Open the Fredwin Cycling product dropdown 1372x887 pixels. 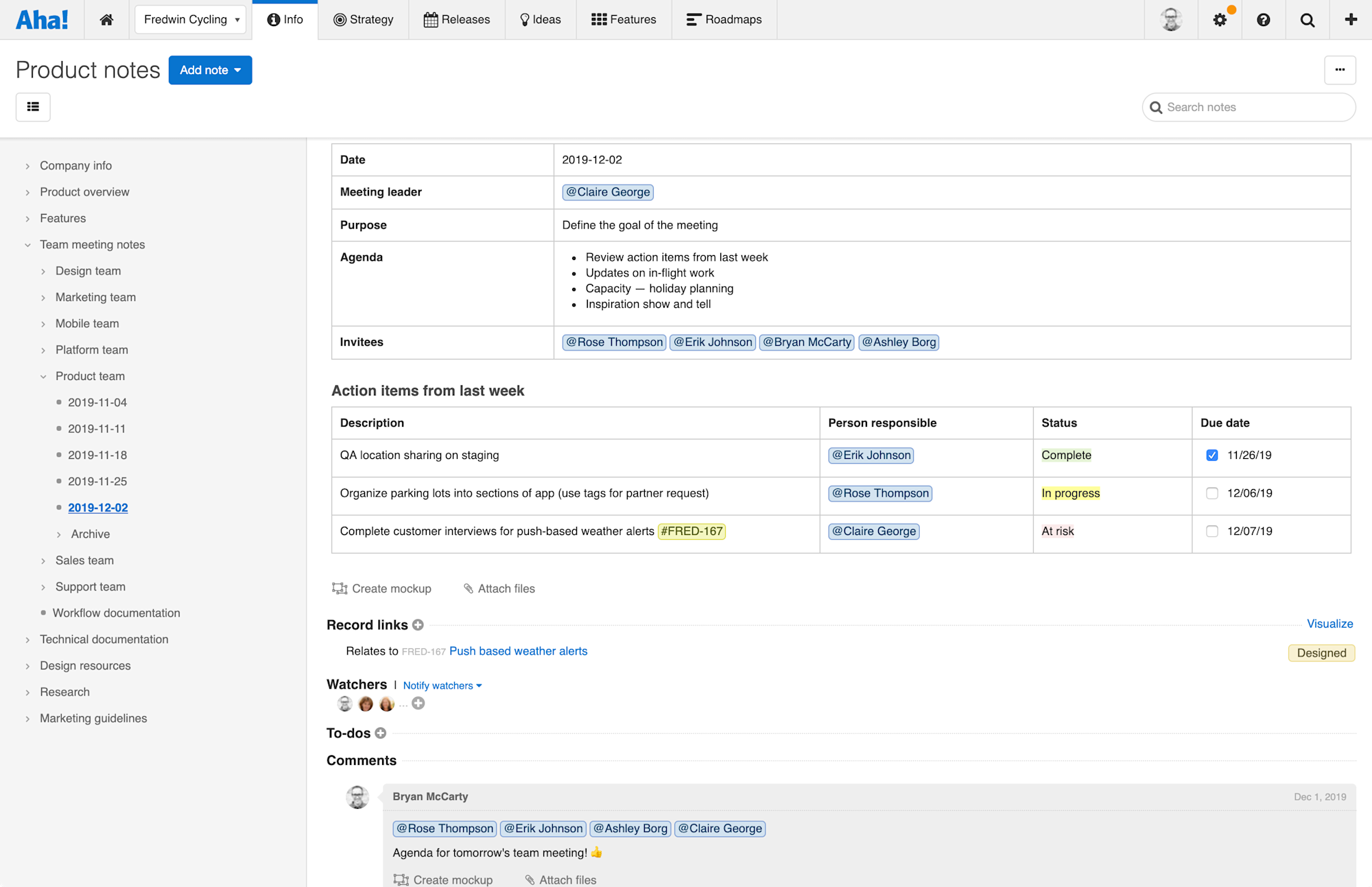pos(190,19)
